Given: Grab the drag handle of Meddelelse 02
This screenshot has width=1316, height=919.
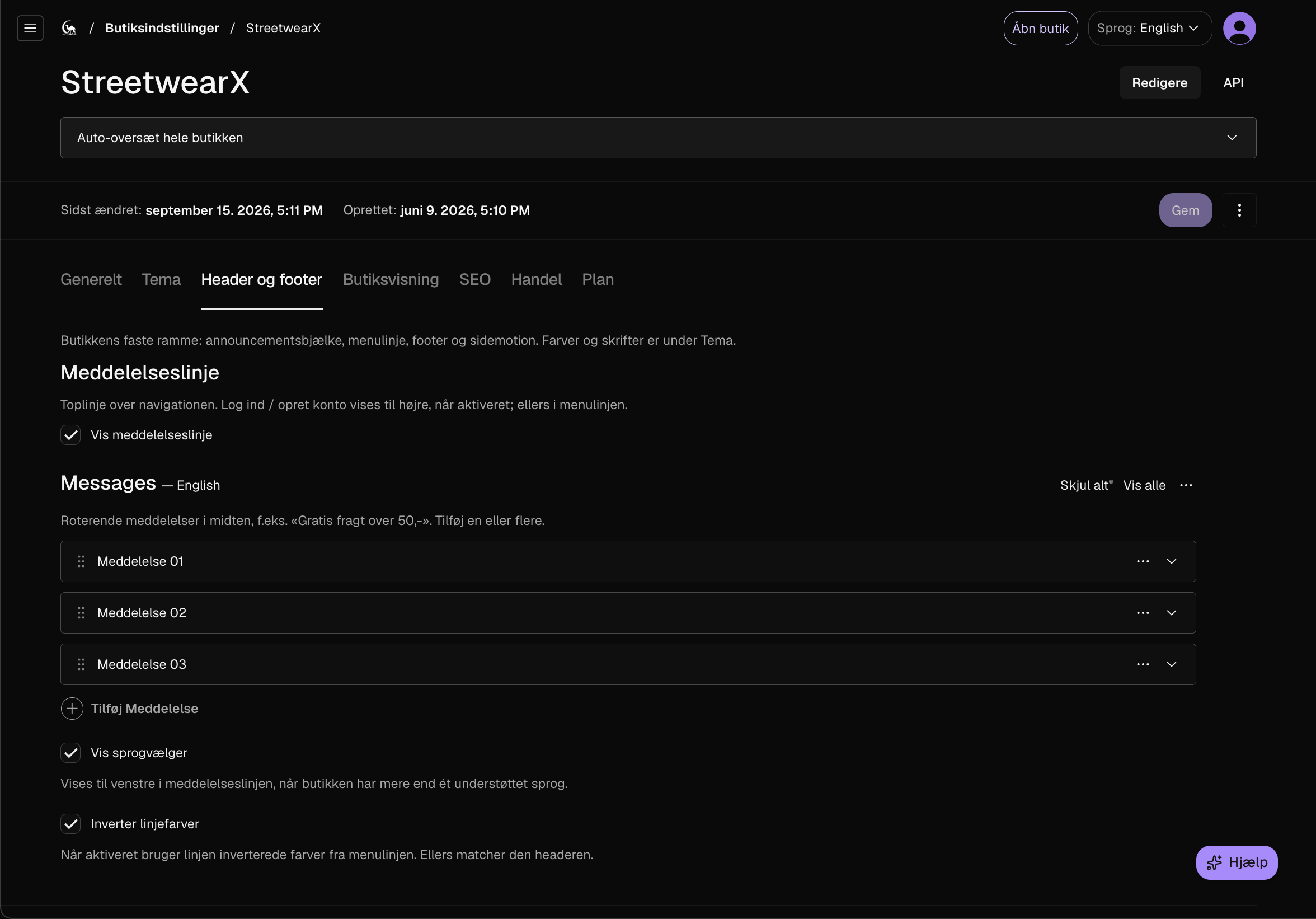Looking at the screenshot, I should tap(81, 613).
